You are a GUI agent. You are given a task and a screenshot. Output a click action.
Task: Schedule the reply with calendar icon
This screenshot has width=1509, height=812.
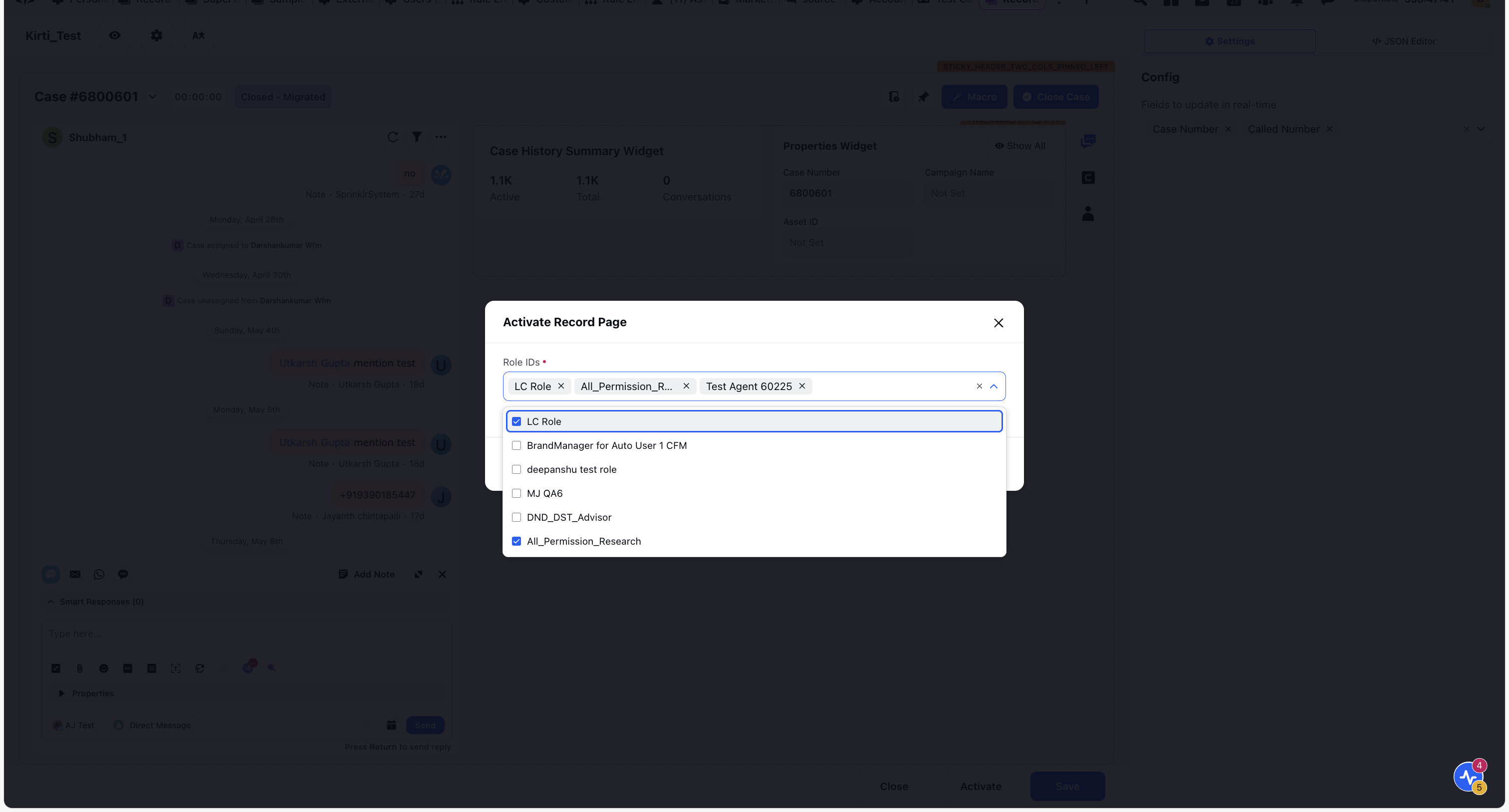click(x=391, y=725)
